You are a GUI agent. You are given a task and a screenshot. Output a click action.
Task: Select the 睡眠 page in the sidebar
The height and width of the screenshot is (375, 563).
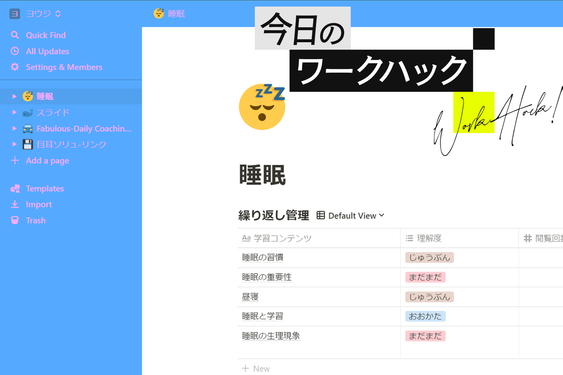click(45, 96)
